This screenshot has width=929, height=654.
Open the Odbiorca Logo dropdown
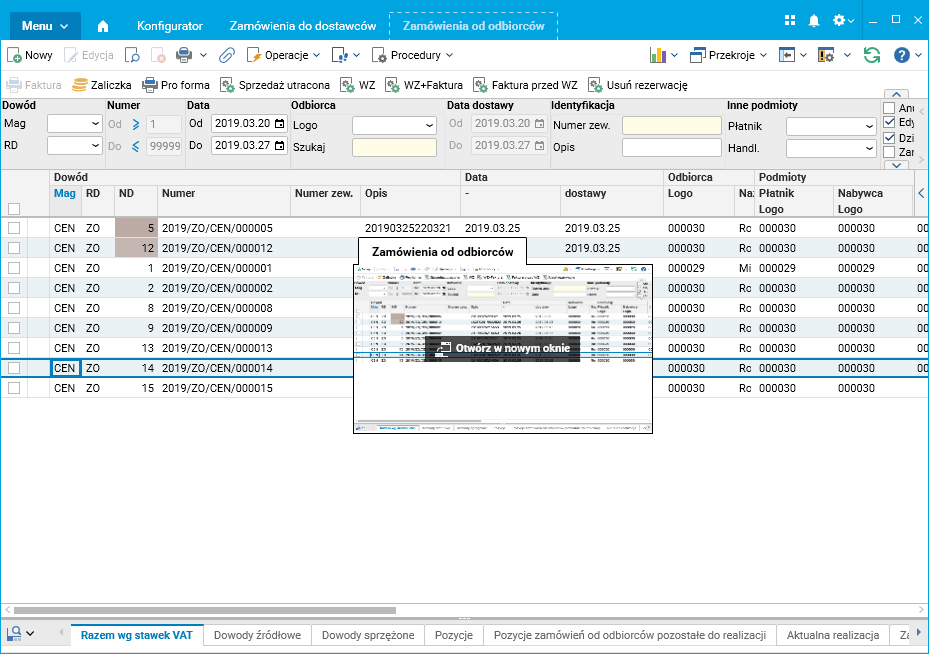click(394, 126)
